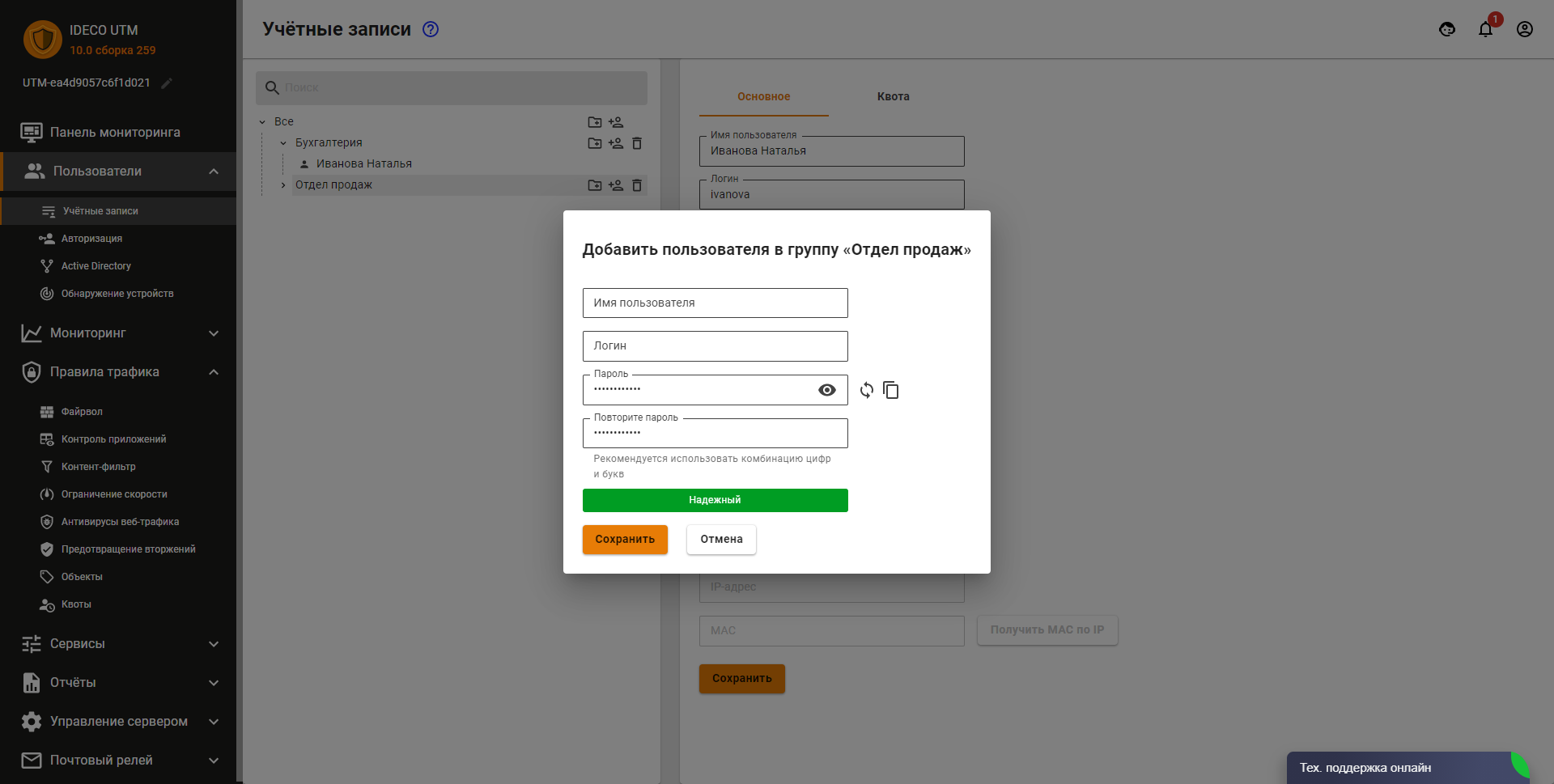This screenshot has width=1554, height=784.
Task: Open the Контент-фильтр page
Action: 118,467
